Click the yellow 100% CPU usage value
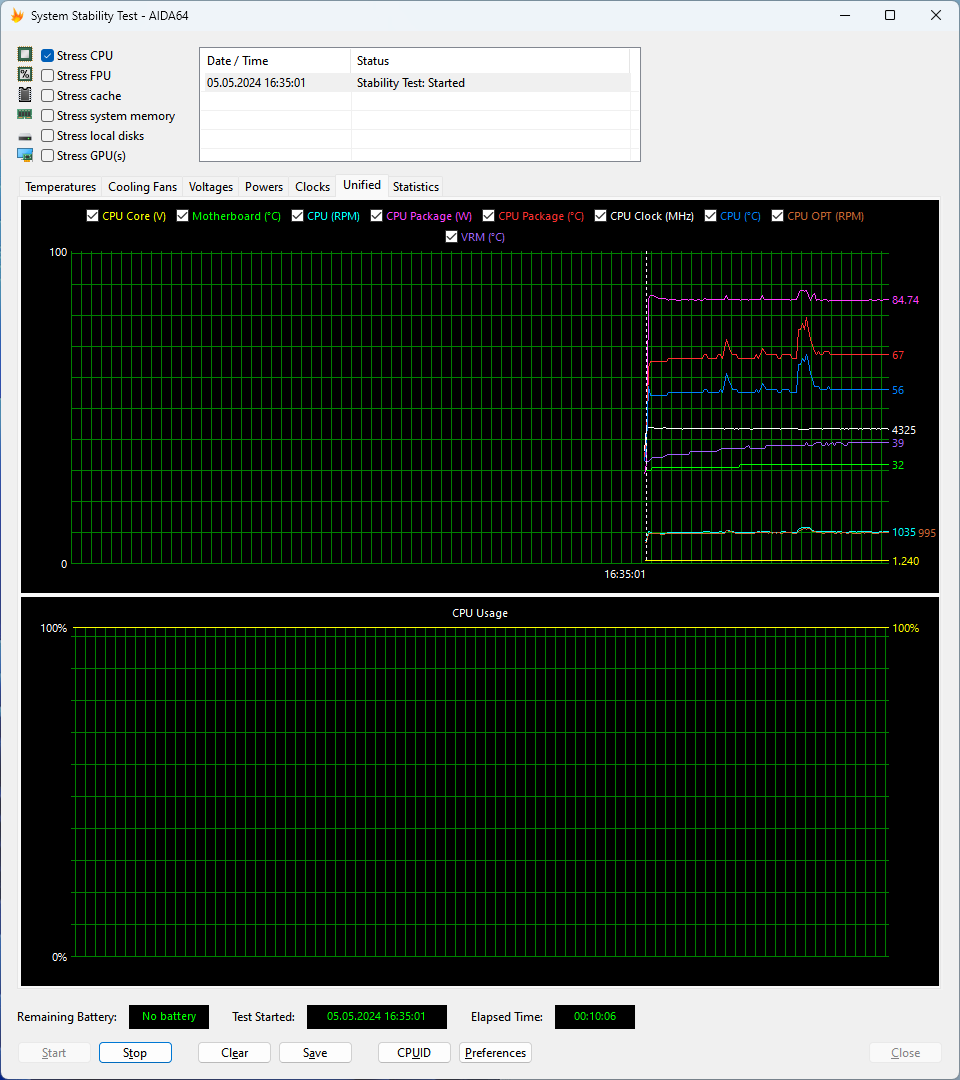 (x=906, y=628)
